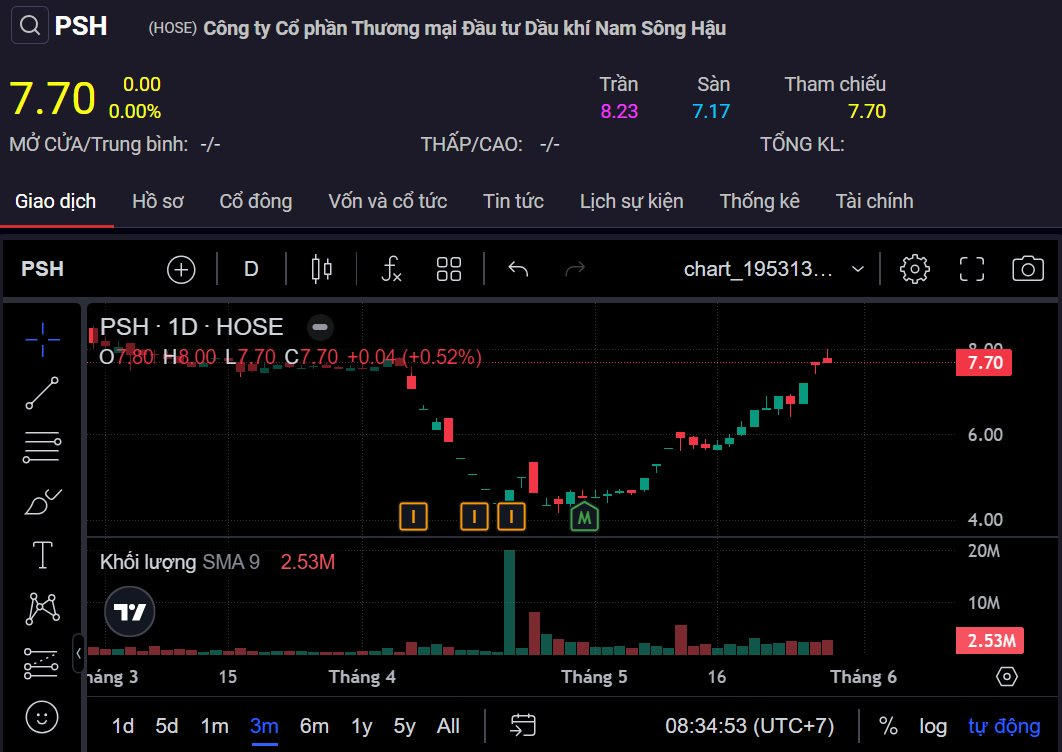
Task: Open the candlestick chart style selector
Action: (322, 269)
